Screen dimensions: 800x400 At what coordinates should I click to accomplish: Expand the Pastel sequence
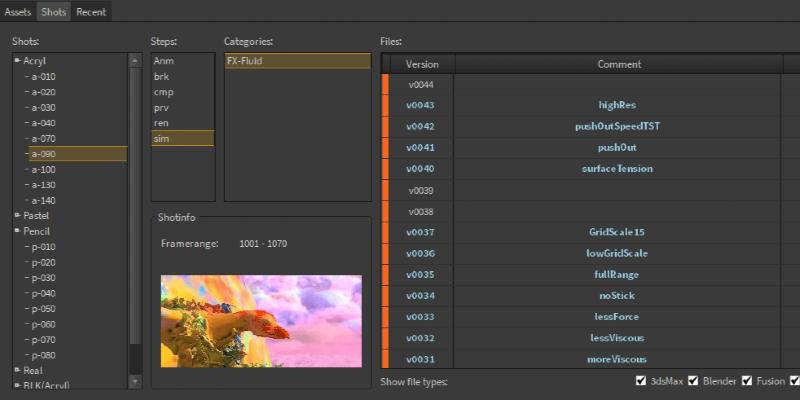coord(17,216)
